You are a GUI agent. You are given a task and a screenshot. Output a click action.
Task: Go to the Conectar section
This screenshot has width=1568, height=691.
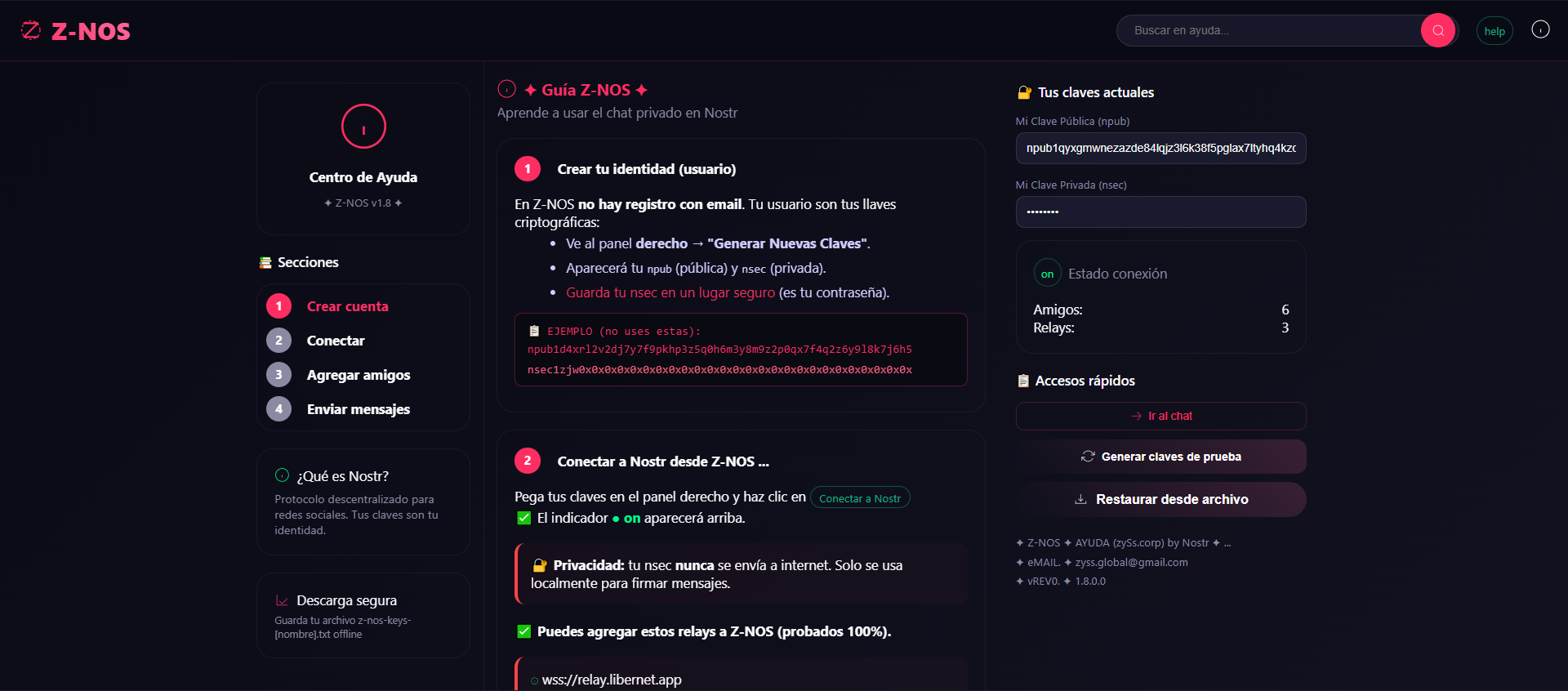point(336,341)
